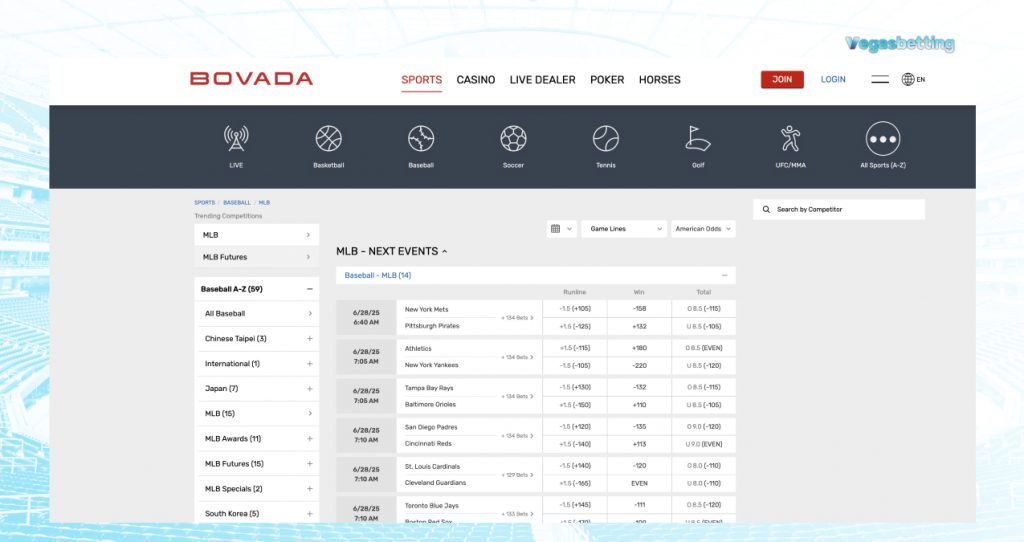
Task: Select Toronto Blue Jays -111 moneyline
Action: [639, 505]
